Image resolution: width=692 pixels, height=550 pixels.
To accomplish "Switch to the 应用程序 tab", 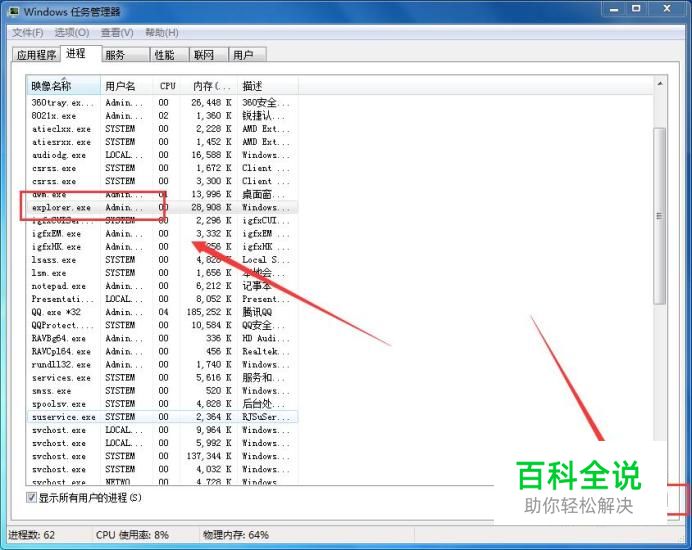I will (x=36, y=55).
